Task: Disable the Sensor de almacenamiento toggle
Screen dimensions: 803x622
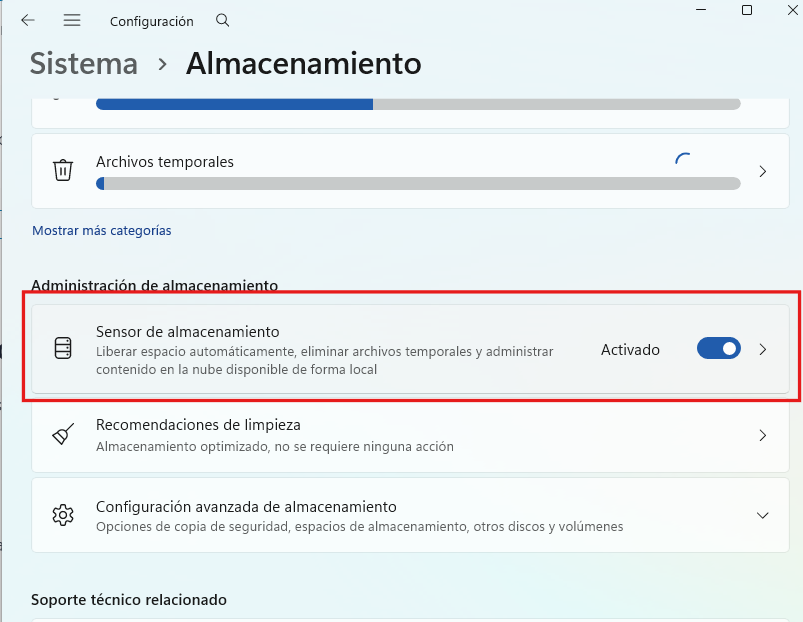Action: coord(718,349)
